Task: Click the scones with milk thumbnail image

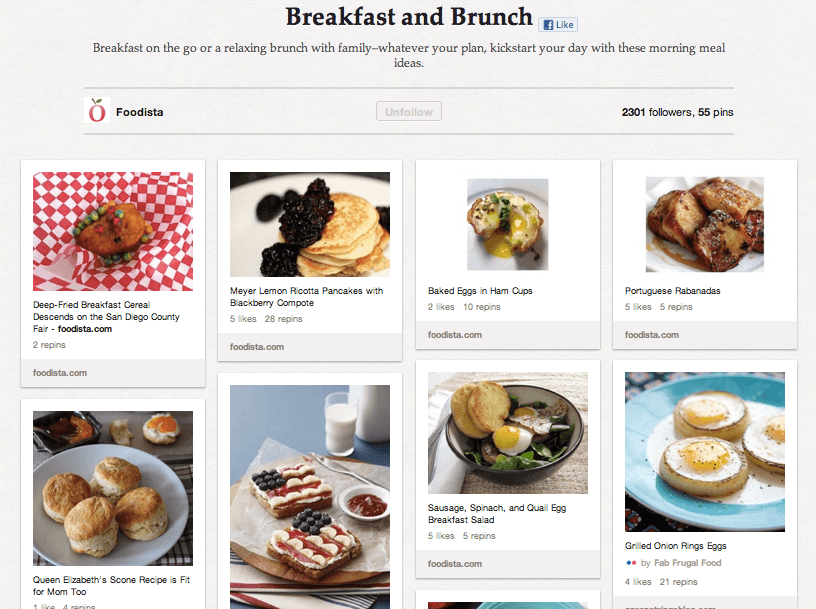Action: [112, 487]
